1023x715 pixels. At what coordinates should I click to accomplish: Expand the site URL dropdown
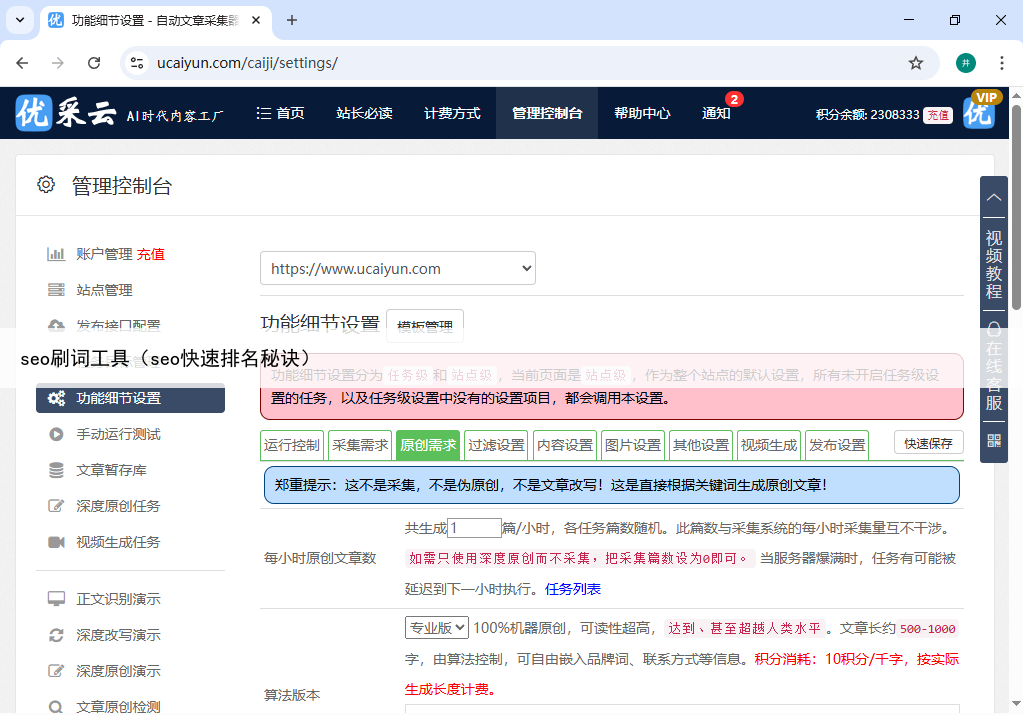pos(397,268)
